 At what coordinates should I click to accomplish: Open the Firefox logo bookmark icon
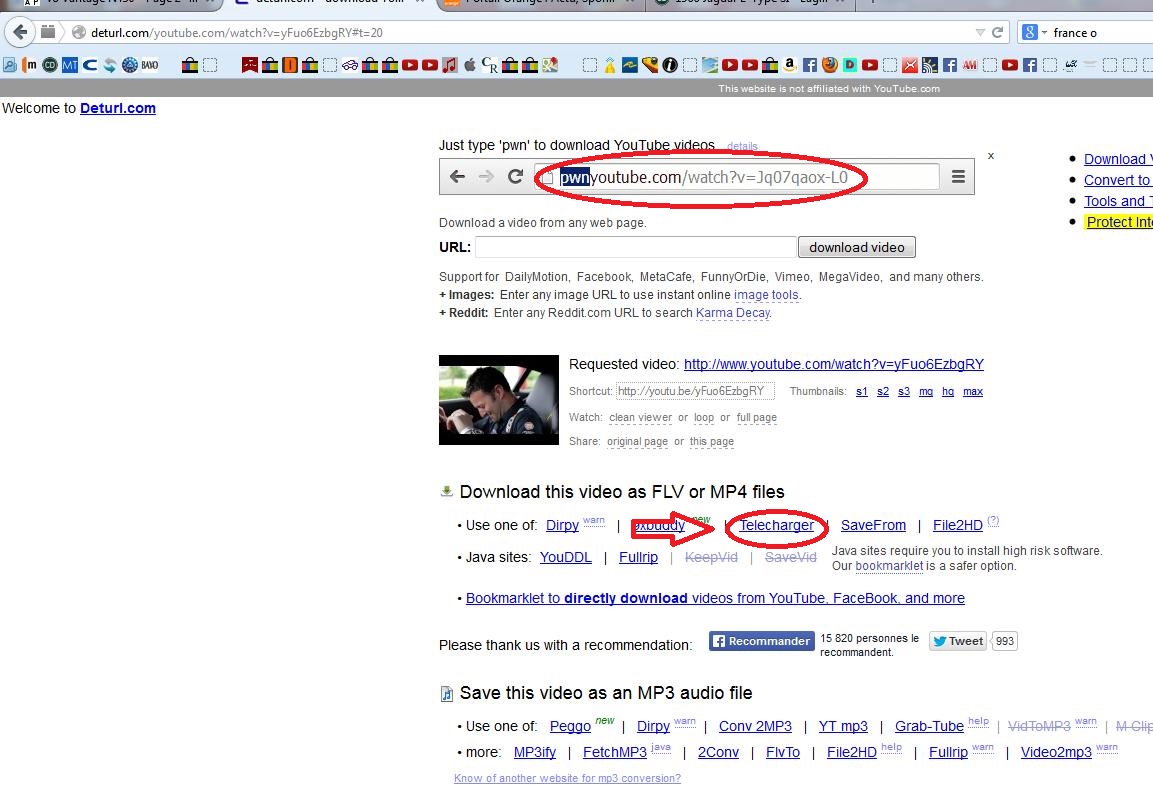[x=829, y=65]
